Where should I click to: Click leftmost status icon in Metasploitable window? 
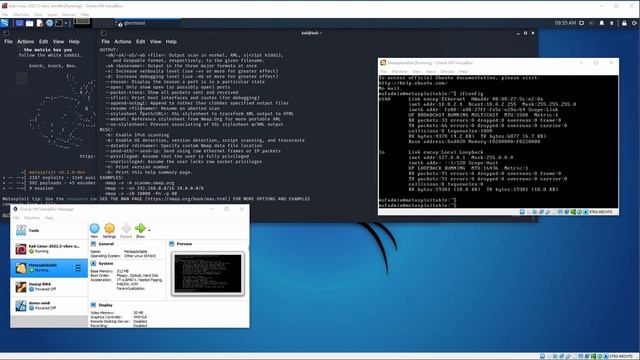tap(522, 212)
